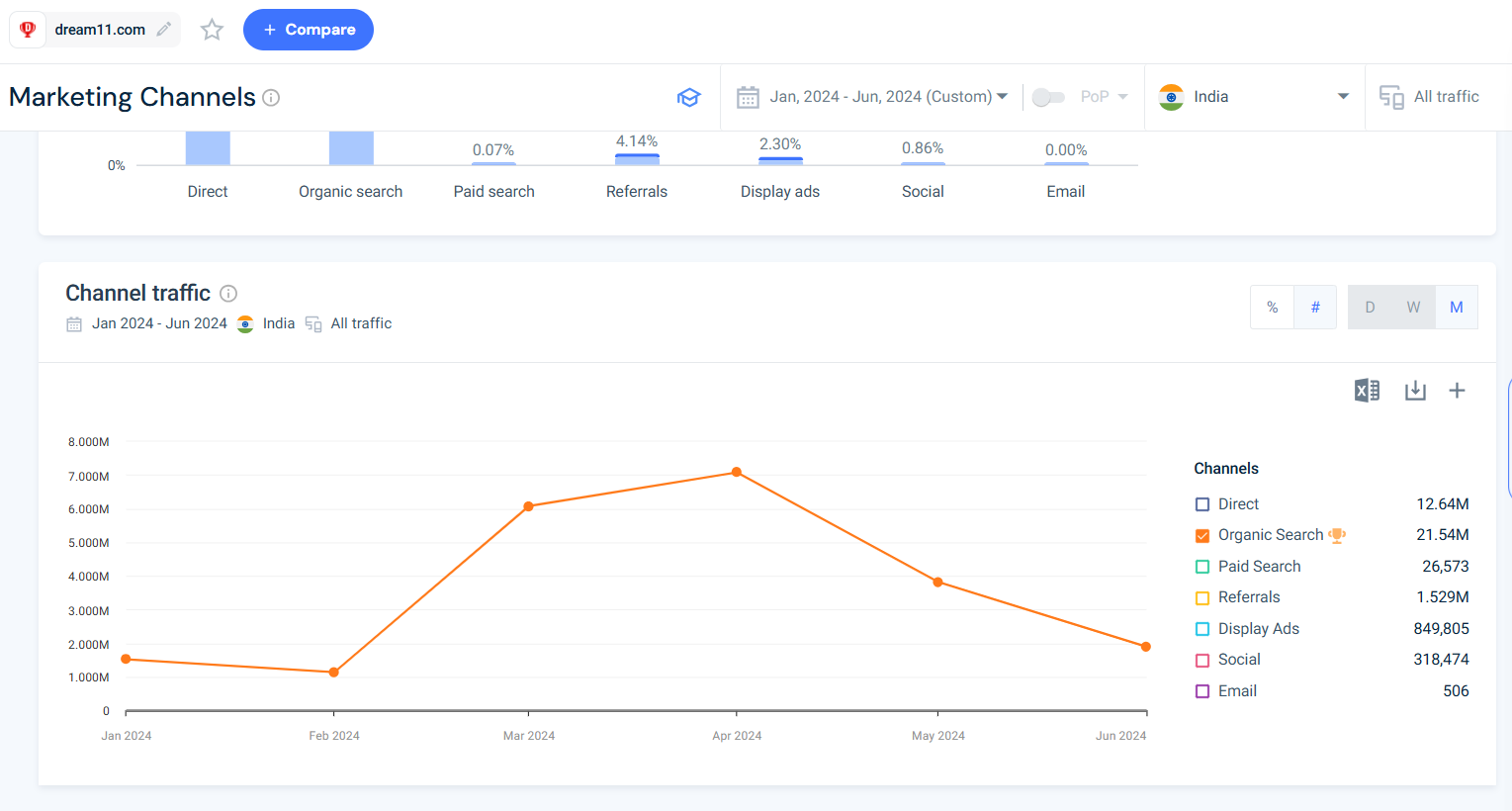
Task: Click the Referrals value 1.529M
Action: coord(1443,597)
